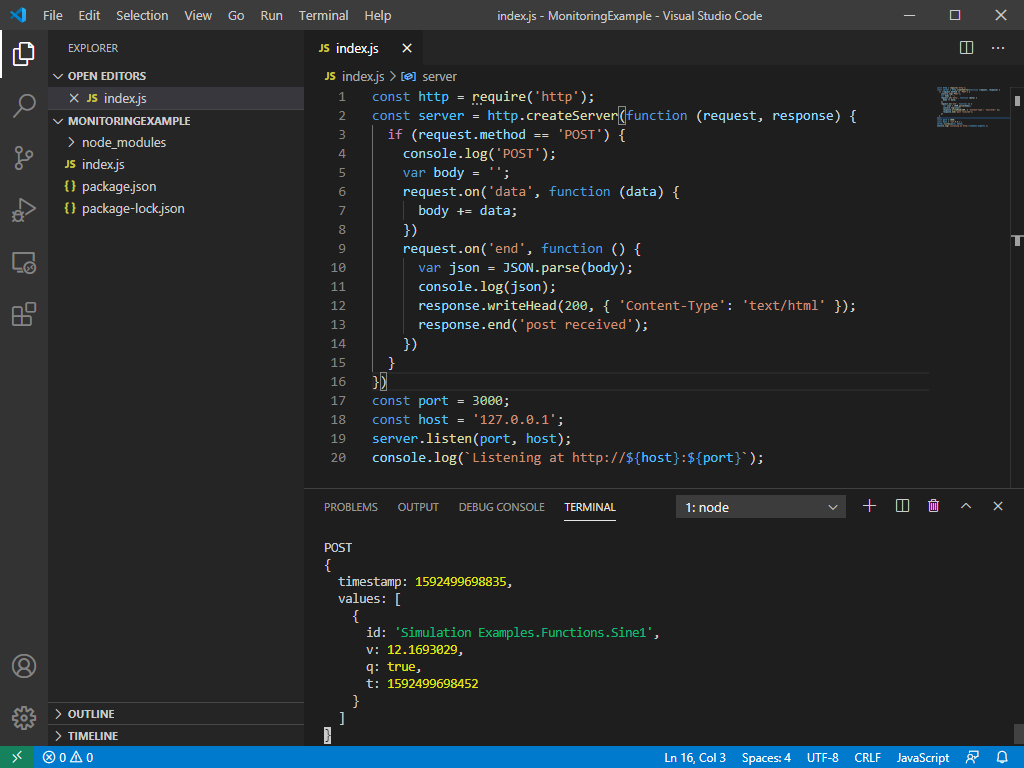
Task: Switch to the Debug Console tab
Action: (x=501, y=507)
